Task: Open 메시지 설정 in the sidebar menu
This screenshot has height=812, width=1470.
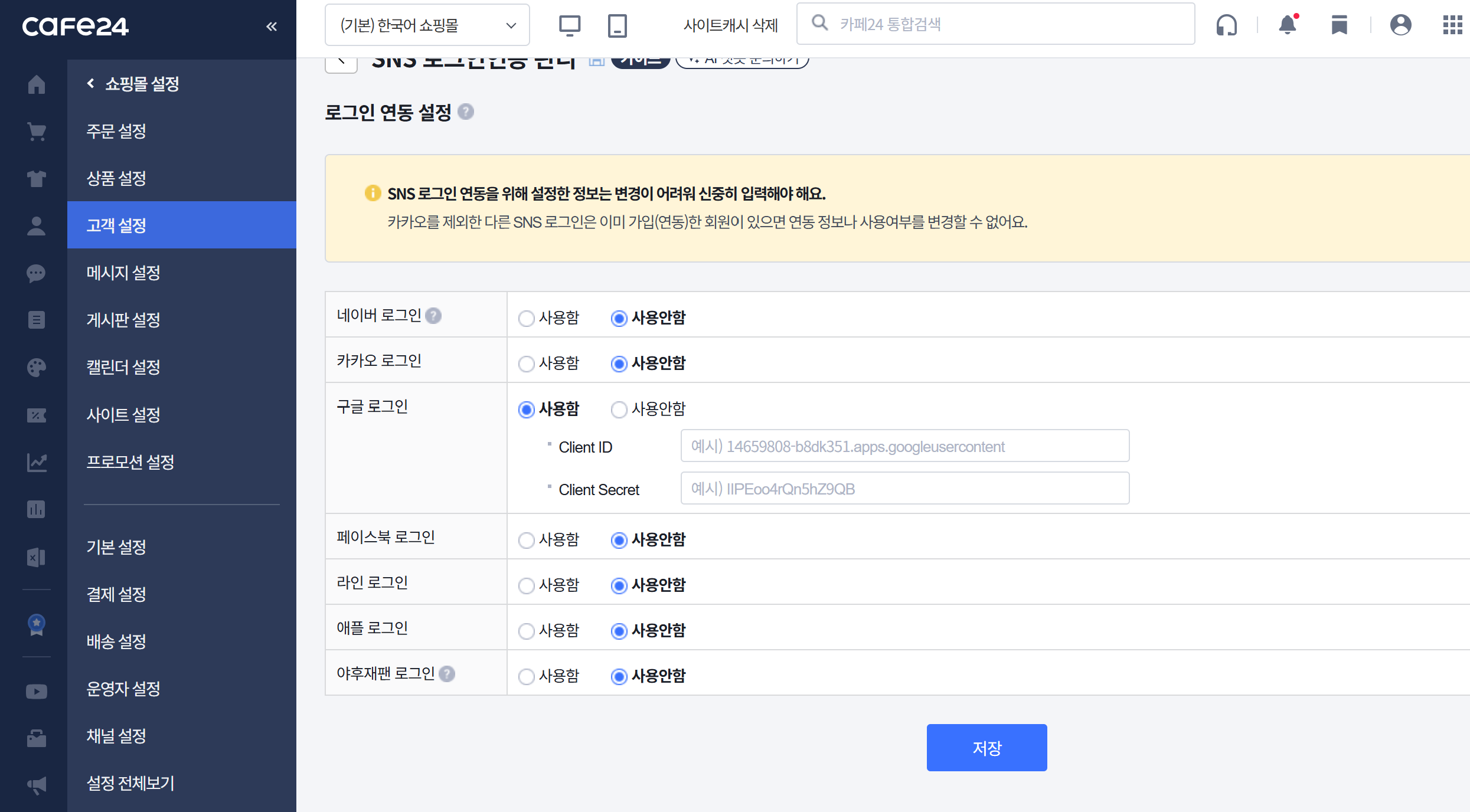Action: click(123, 273)
